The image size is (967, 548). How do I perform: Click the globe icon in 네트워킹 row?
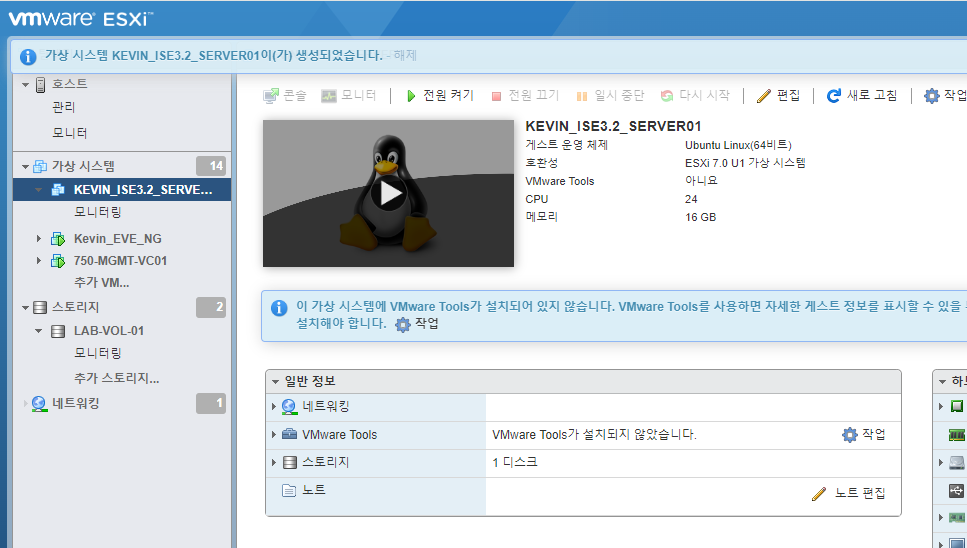point(289,407)
